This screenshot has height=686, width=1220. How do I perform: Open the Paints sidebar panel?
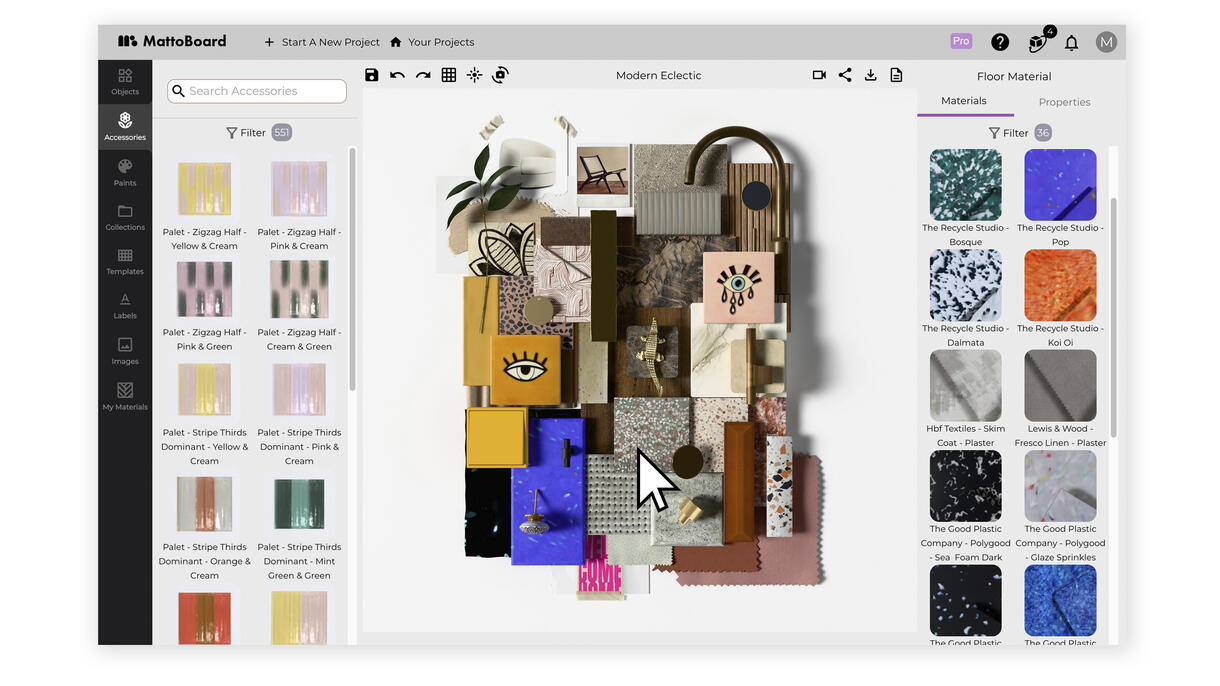(125, 172)
